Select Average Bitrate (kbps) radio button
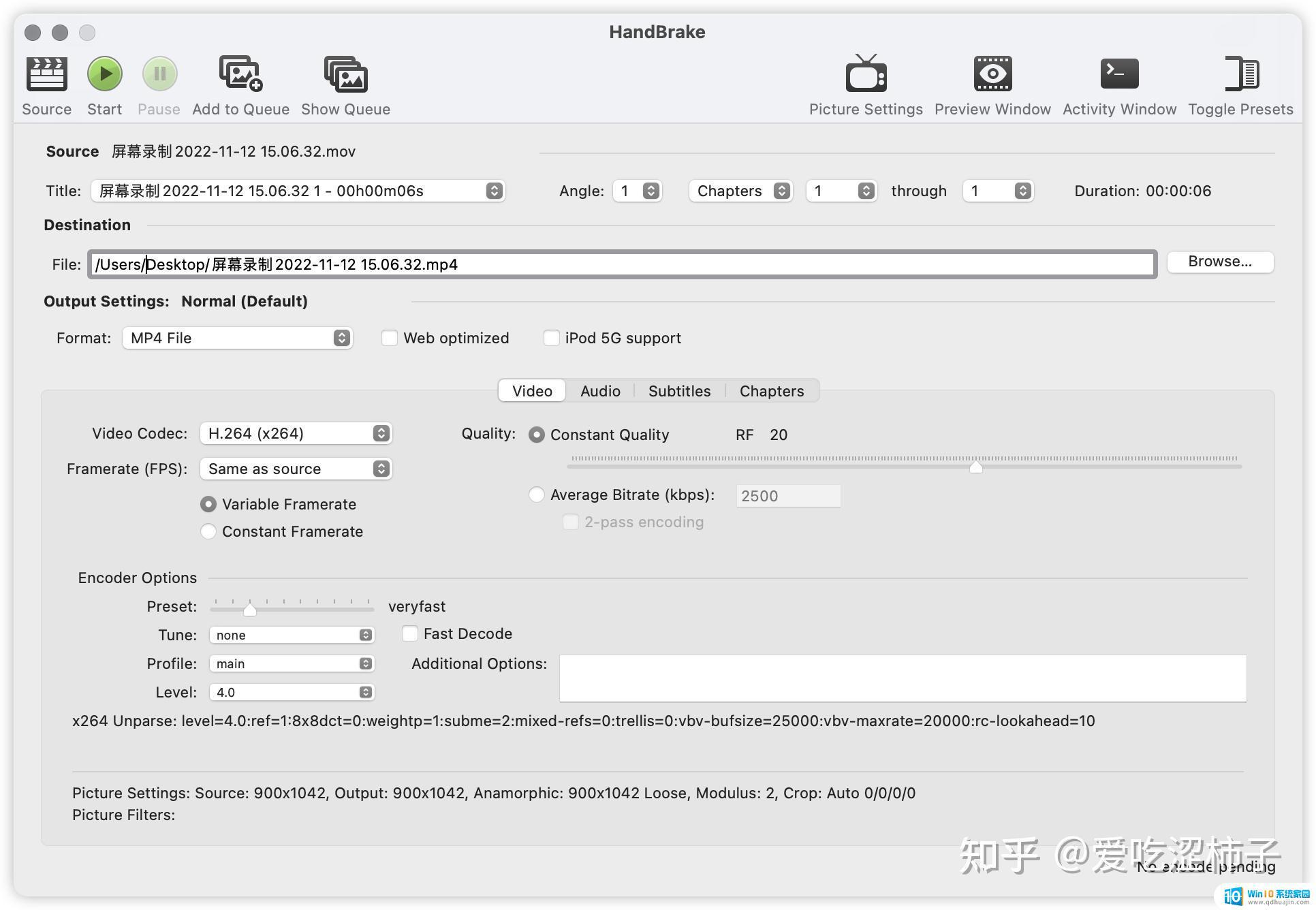Screen dimensions: 1316x910 tap(537, 495)
